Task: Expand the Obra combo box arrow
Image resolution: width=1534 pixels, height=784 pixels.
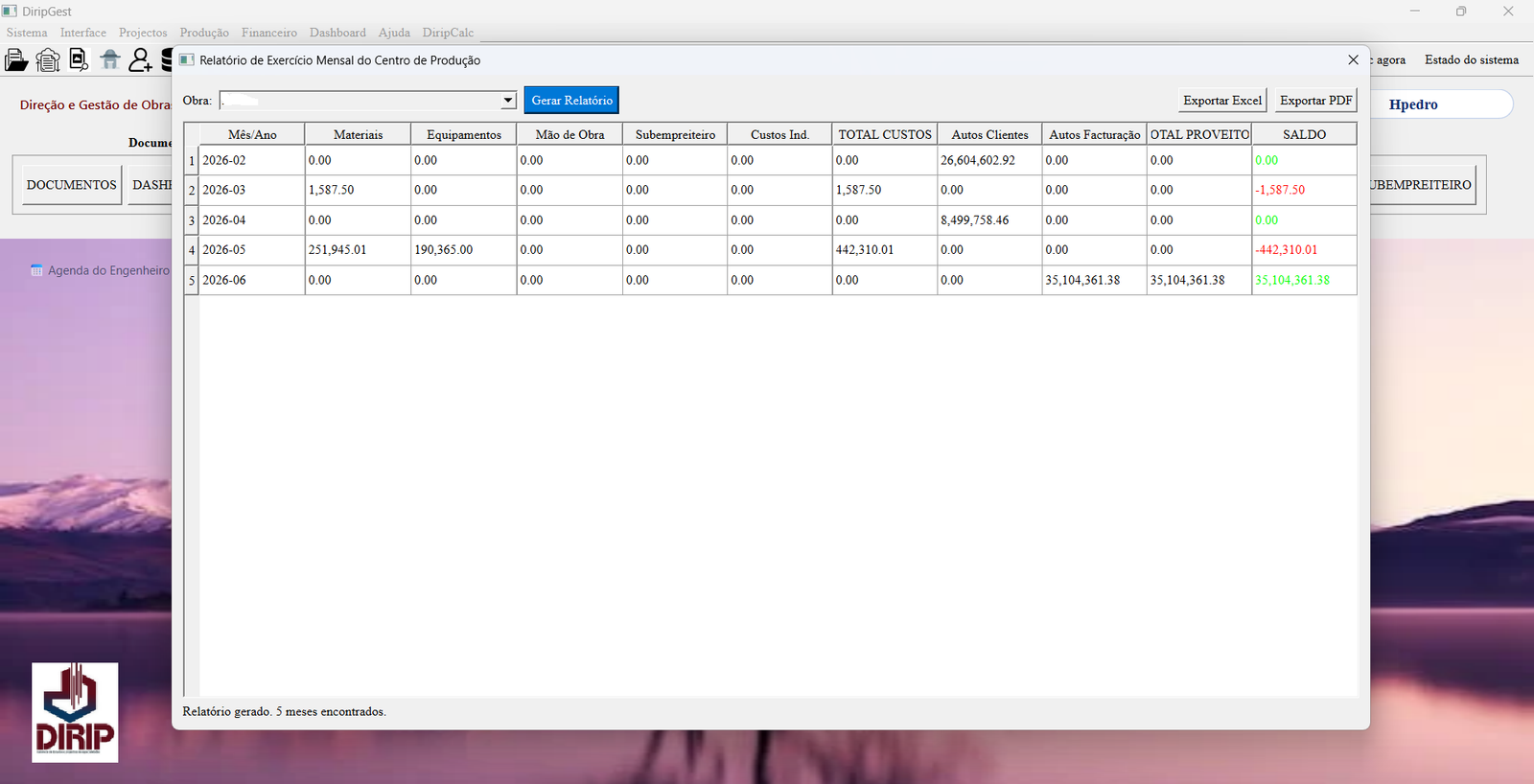Action: 508,101
